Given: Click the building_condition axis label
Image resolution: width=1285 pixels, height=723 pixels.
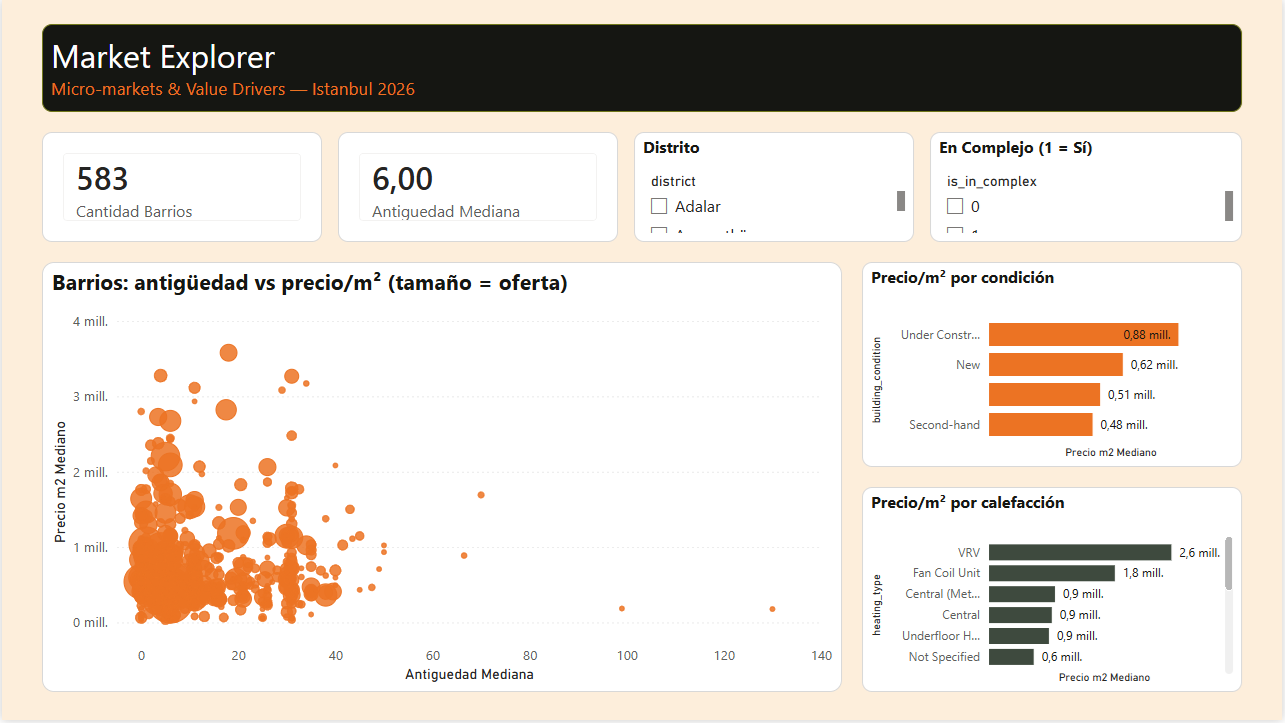Looking at the screenshot, I should click(x=877, y=380).
